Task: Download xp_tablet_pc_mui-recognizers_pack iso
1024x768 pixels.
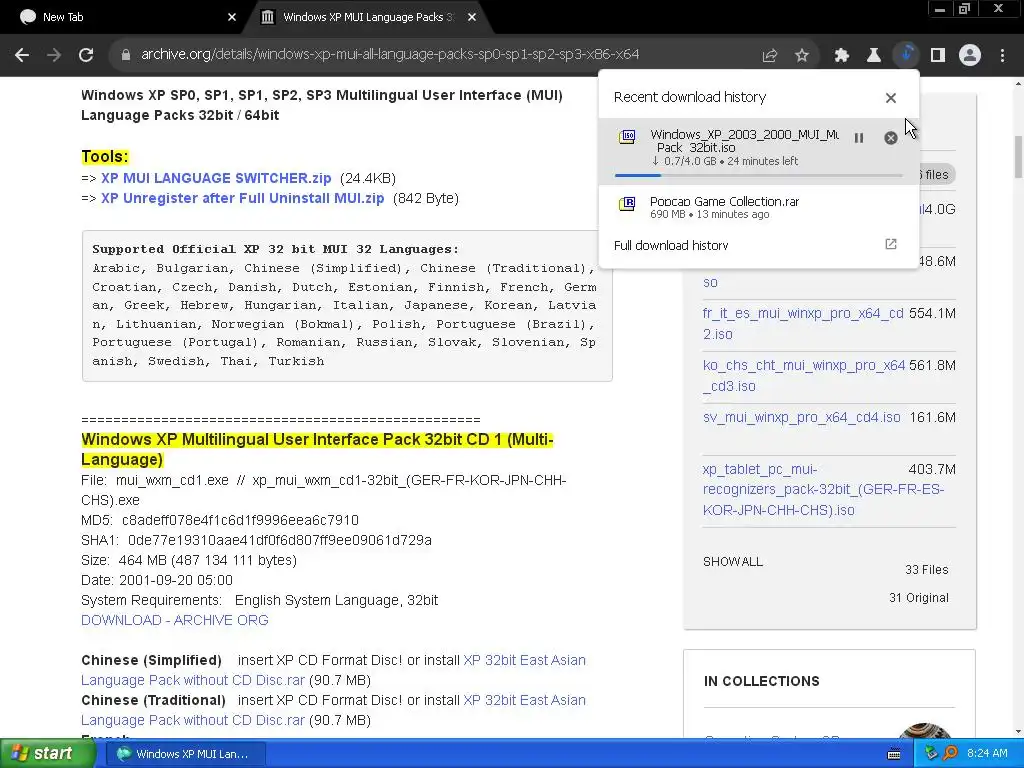Action: 824,490
